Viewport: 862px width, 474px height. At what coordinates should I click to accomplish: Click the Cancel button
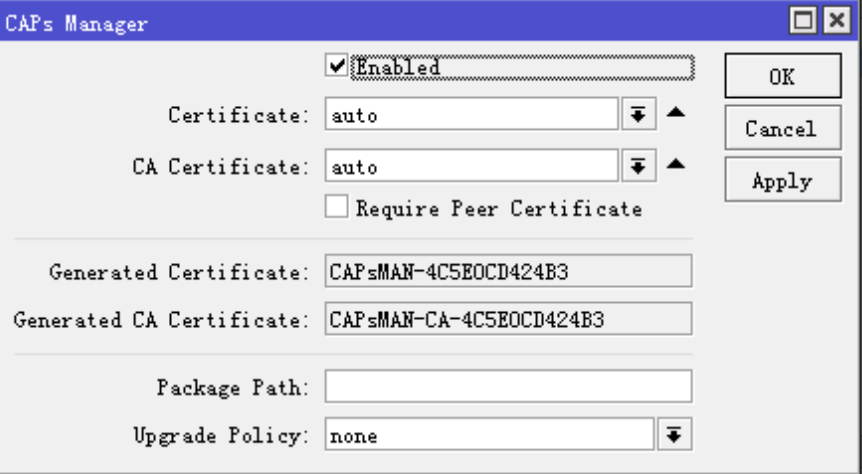[782, 128]
